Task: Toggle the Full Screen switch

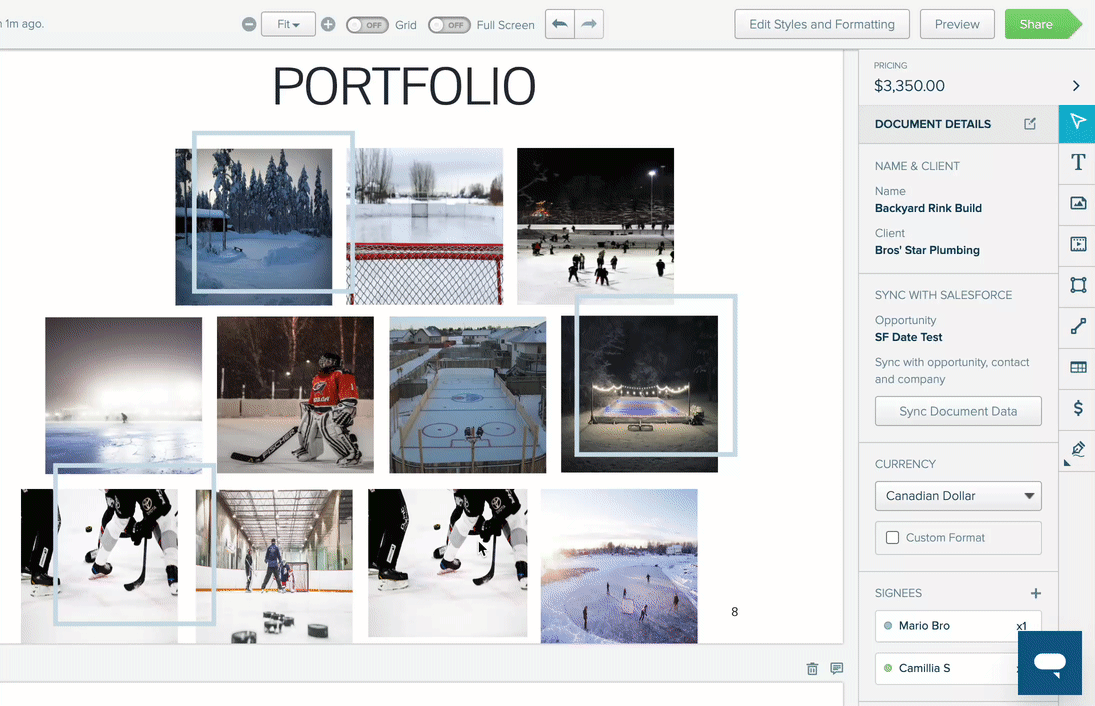Action: [449, 25]
